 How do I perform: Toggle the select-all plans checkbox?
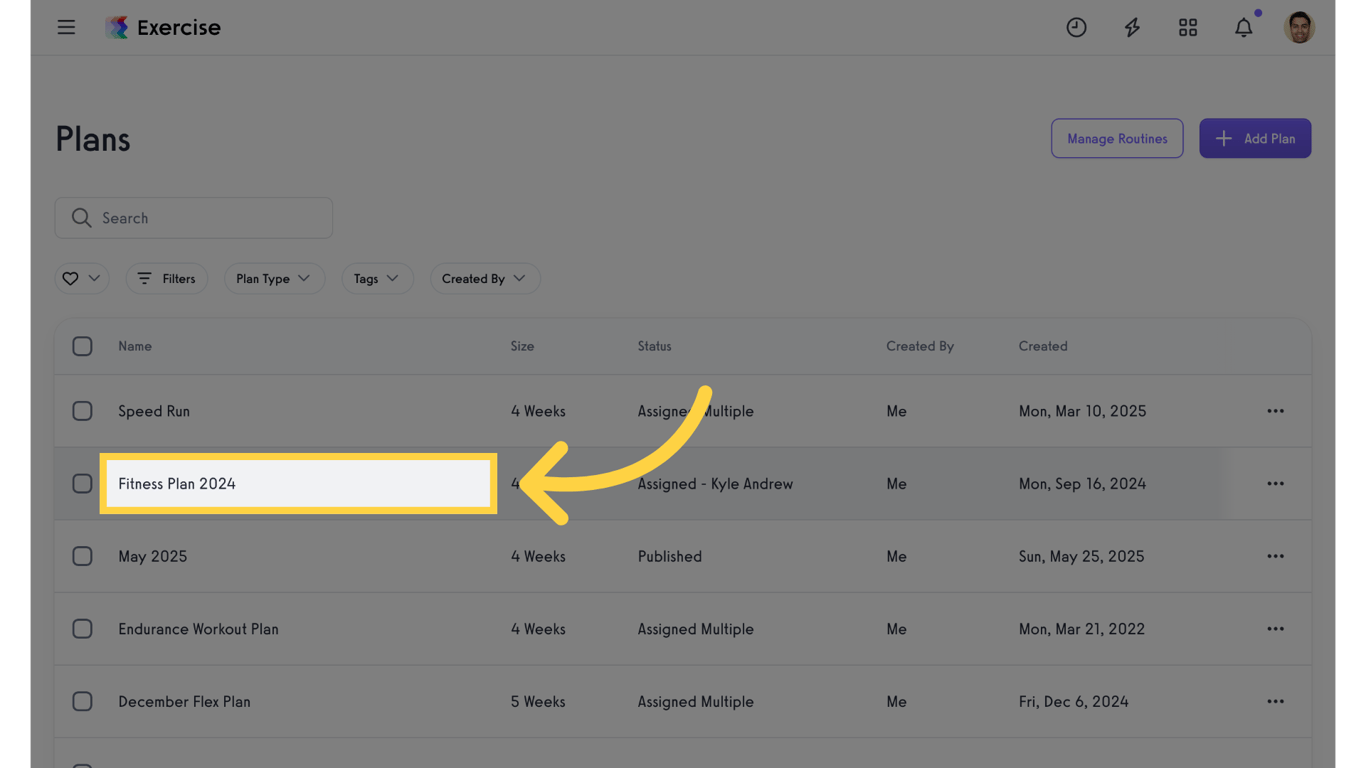pyautogui.click(x=82, y=346)
